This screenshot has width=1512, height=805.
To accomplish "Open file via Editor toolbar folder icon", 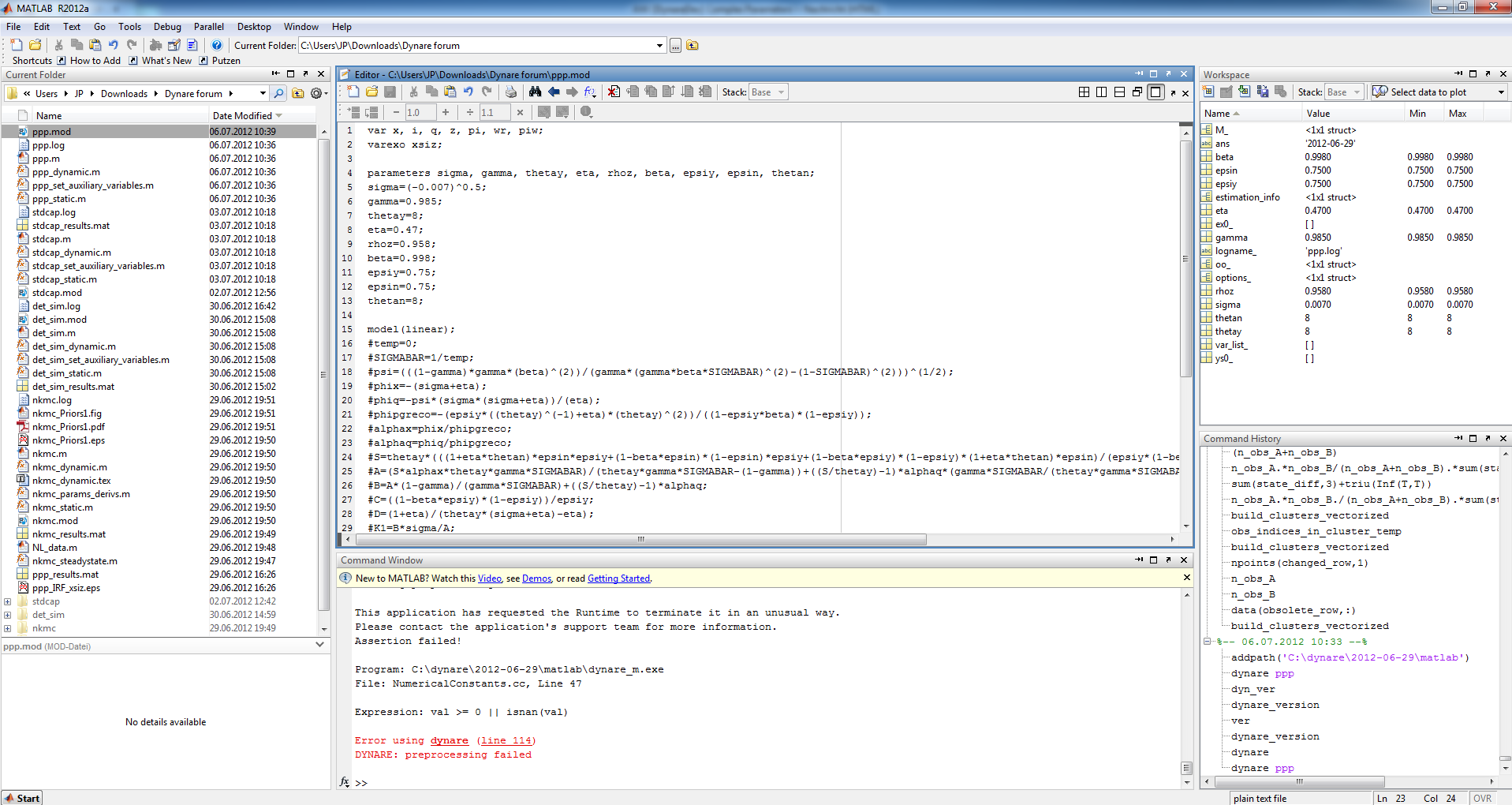I will pyautogui.click(x=371, y=92).
